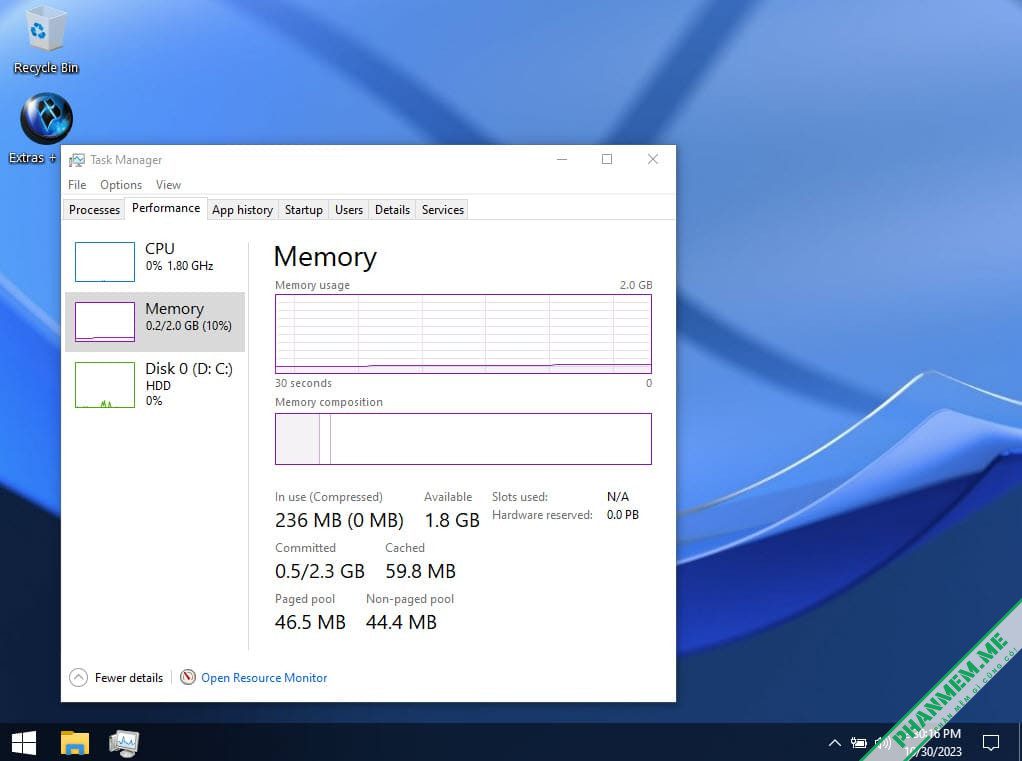Image resolution: width=1022 pixels, height=761 pixels.
Task: Click the 2.0 GB graph maximum label
Action: pyautogui.click(x=635, y=285)
